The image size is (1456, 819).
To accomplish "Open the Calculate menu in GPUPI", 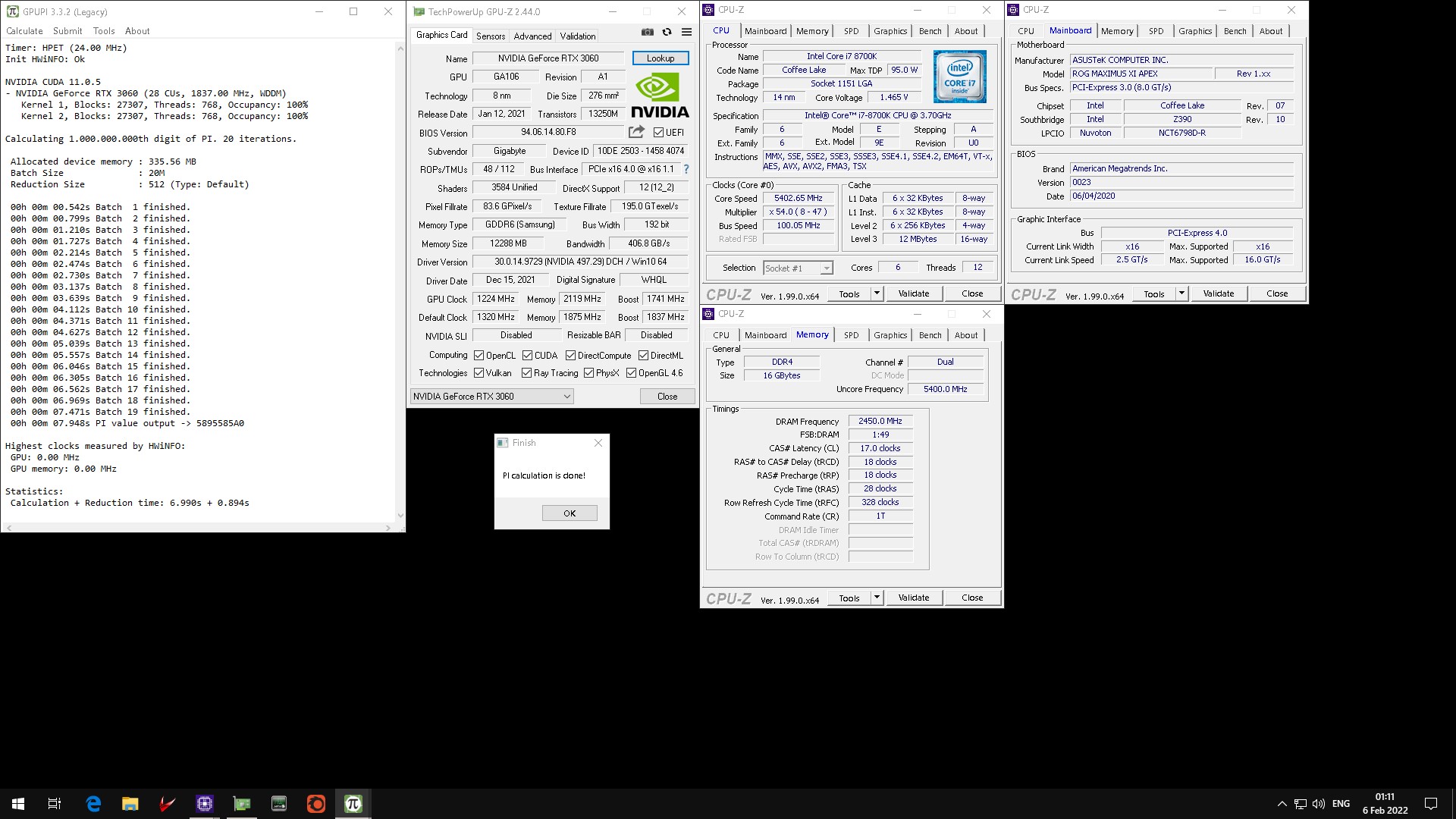I will 24,31.
